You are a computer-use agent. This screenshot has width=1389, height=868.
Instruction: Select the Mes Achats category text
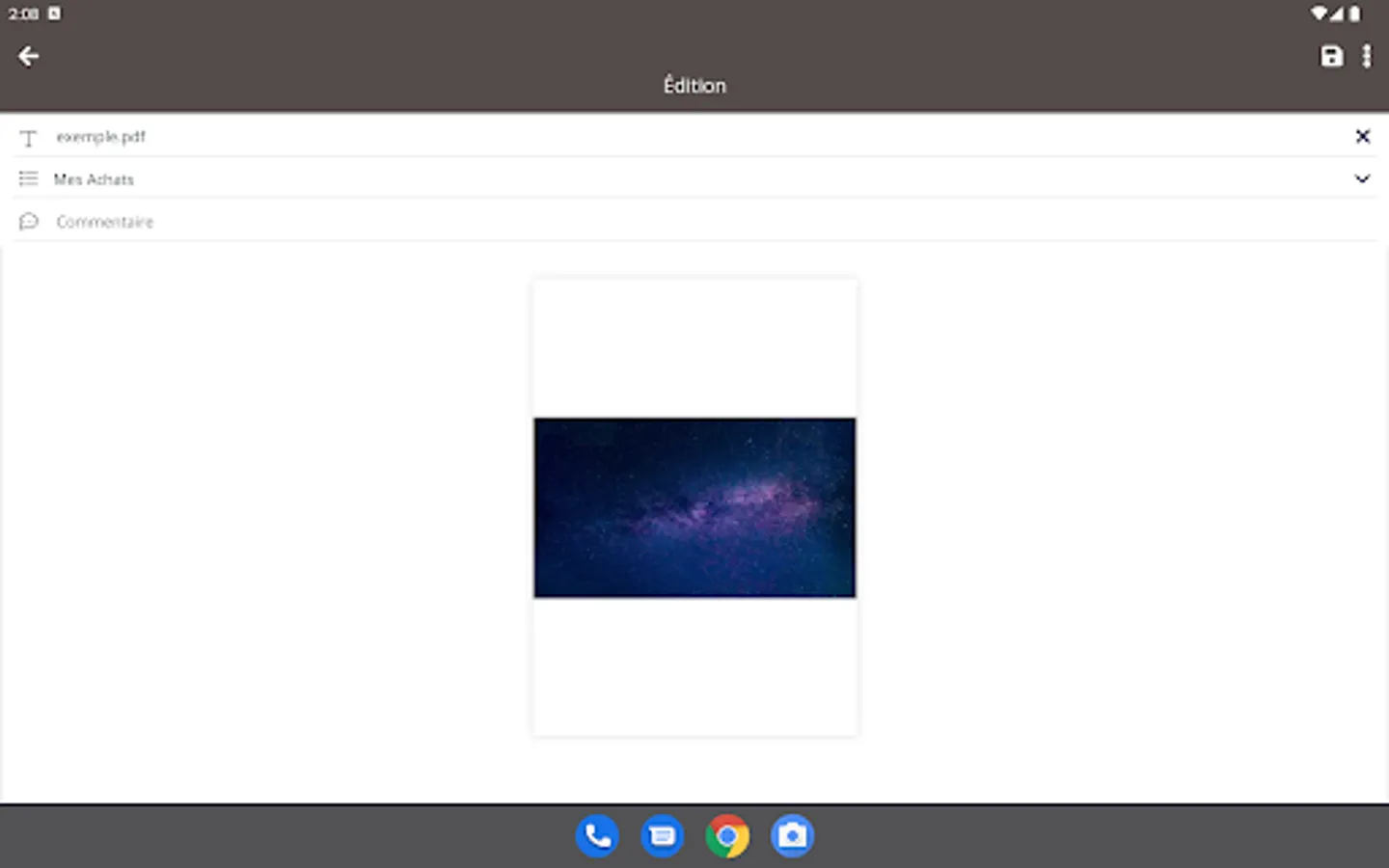tap(94, 179)
